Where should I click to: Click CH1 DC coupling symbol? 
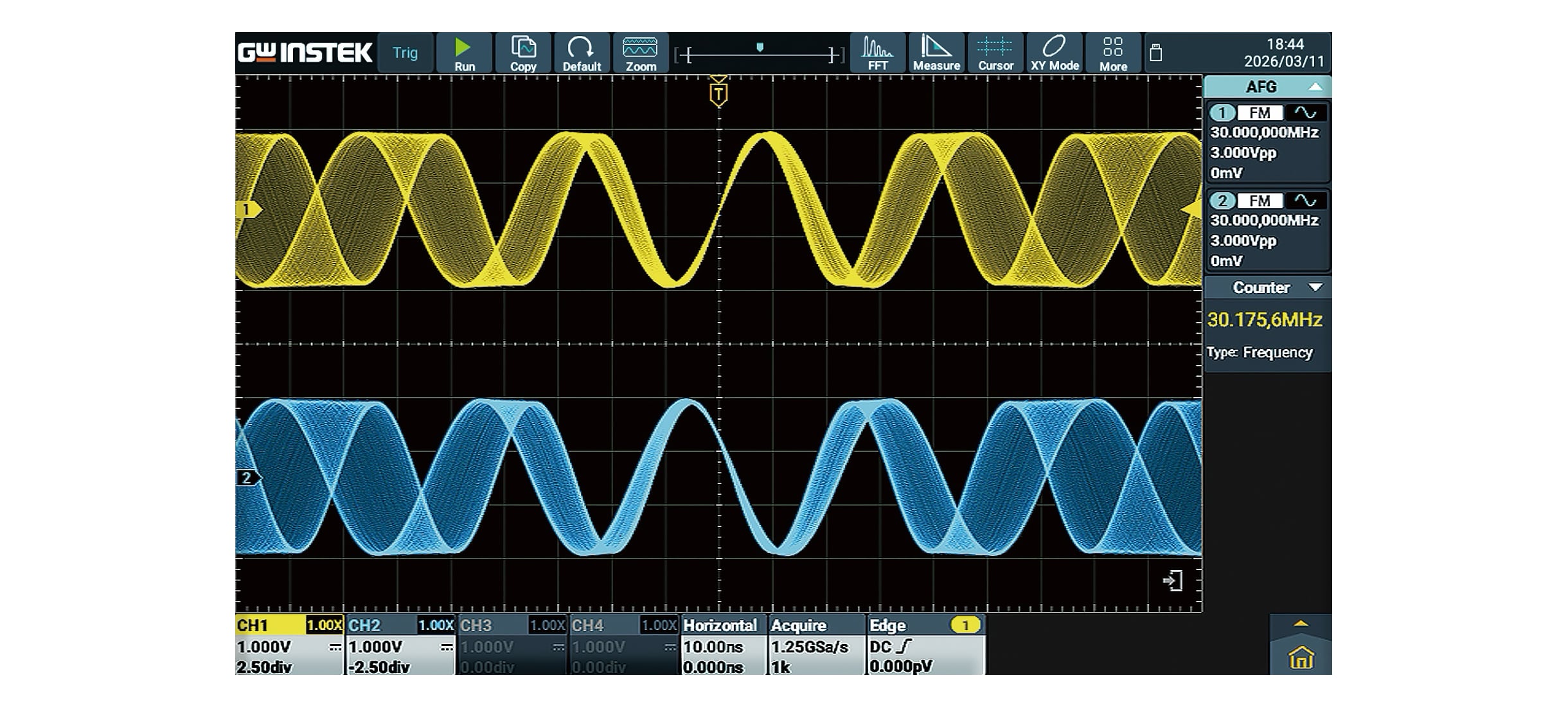[335, 648]
